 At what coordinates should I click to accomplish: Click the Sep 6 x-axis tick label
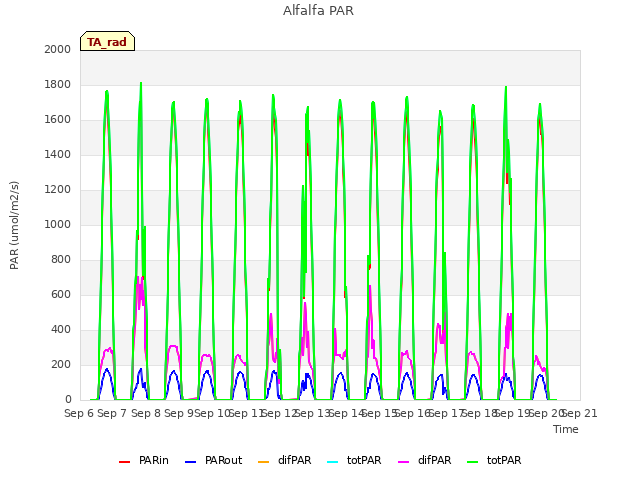79,413
